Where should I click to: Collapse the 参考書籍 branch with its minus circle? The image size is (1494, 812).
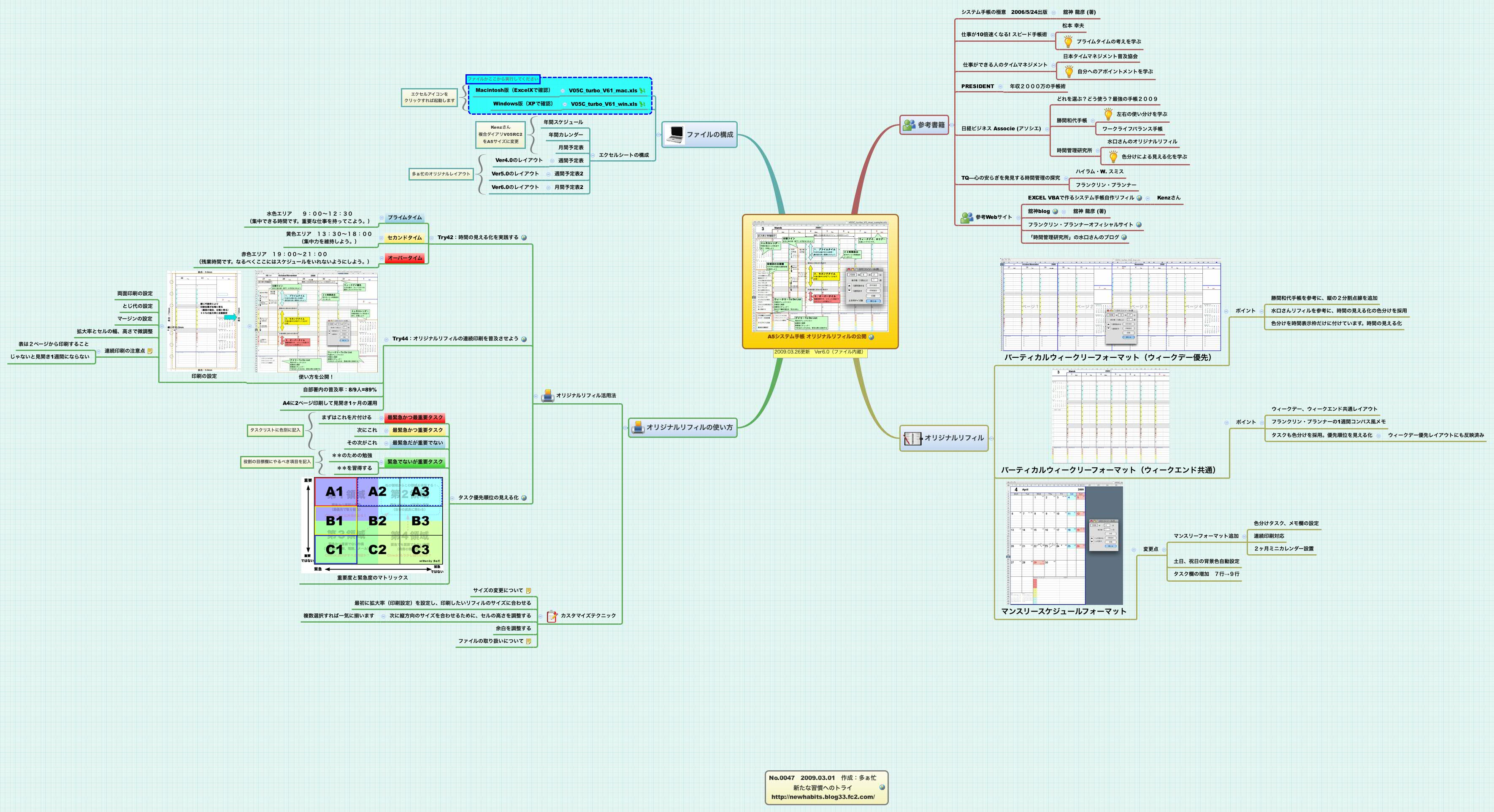click(x=952, y=125)
